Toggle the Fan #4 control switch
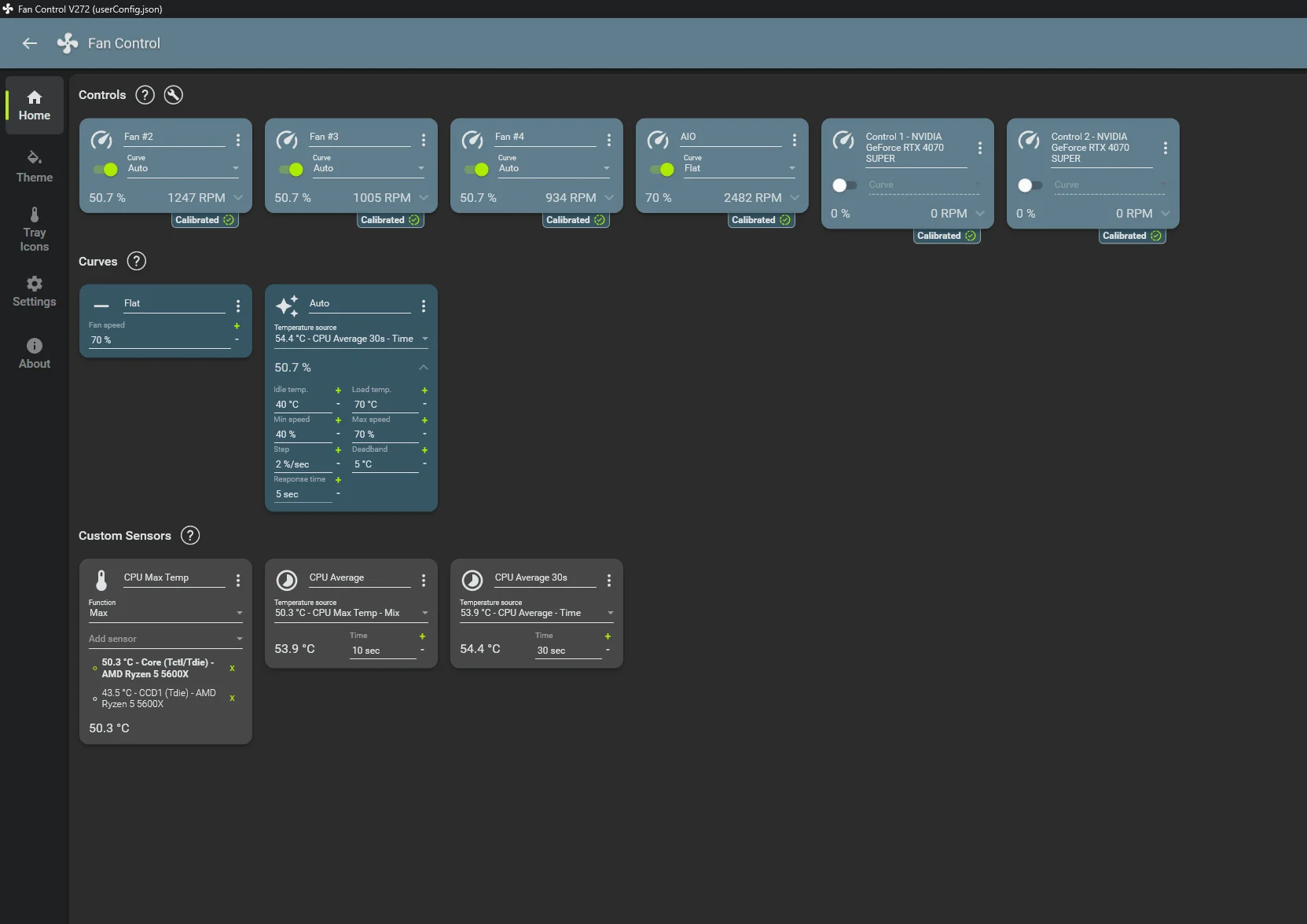Viewport: 1307px width, 924px height. 476,169
